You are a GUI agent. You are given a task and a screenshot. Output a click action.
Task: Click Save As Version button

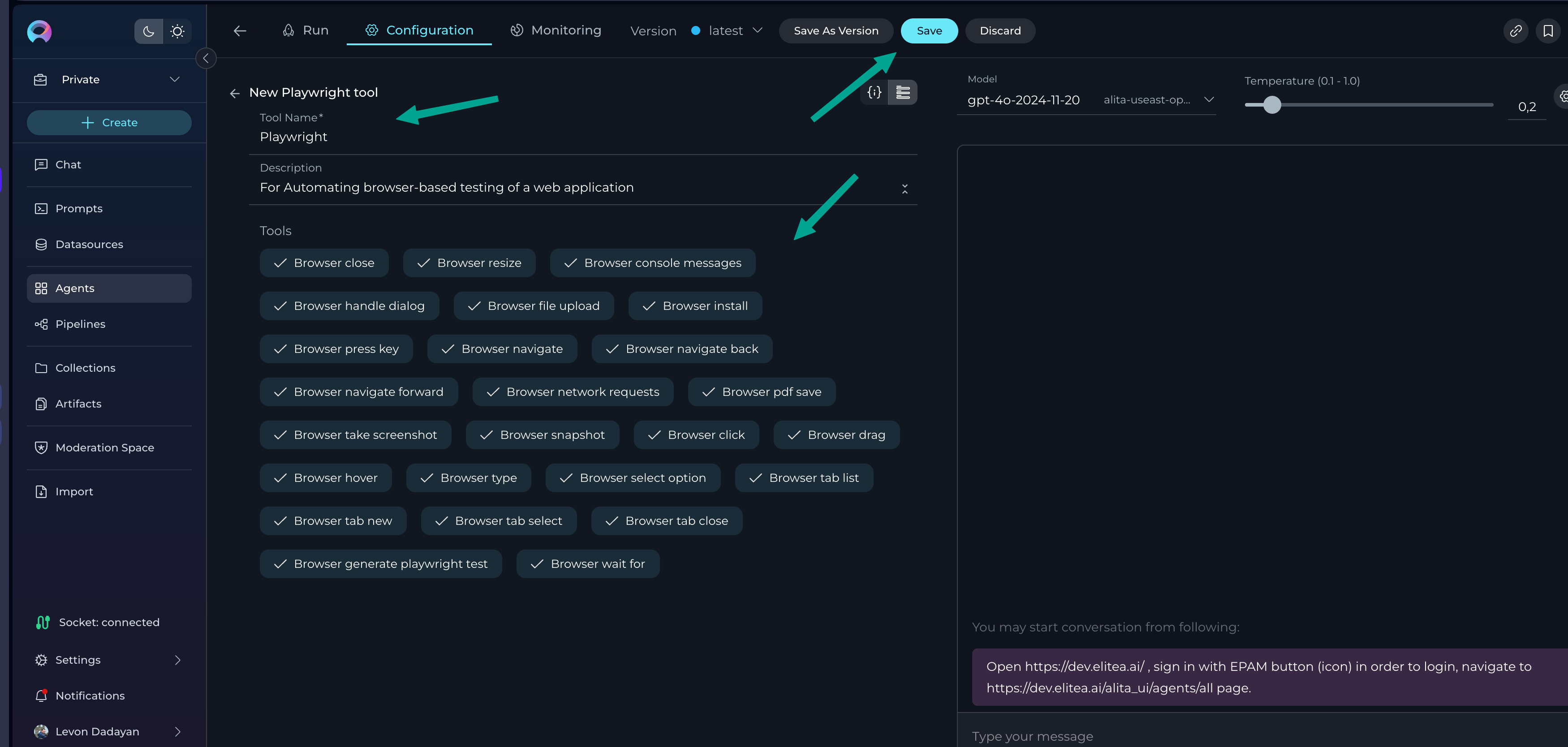[836, 31]
